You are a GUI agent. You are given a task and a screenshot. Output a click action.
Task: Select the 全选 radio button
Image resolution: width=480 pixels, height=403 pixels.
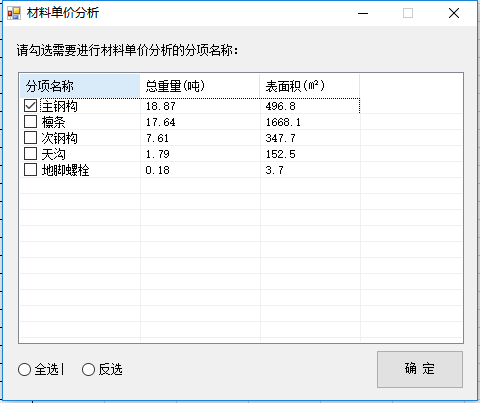(x=24, y=370)
